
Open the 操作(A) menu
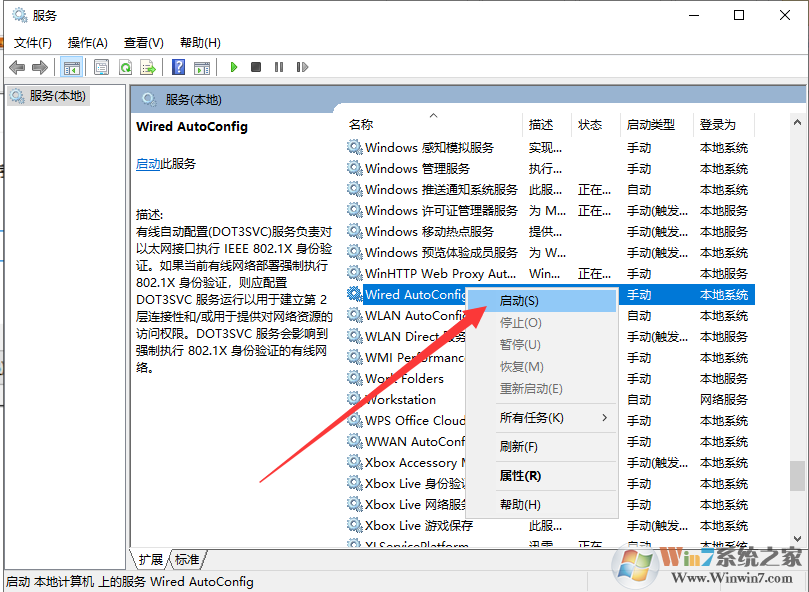[x=87, y=42]
